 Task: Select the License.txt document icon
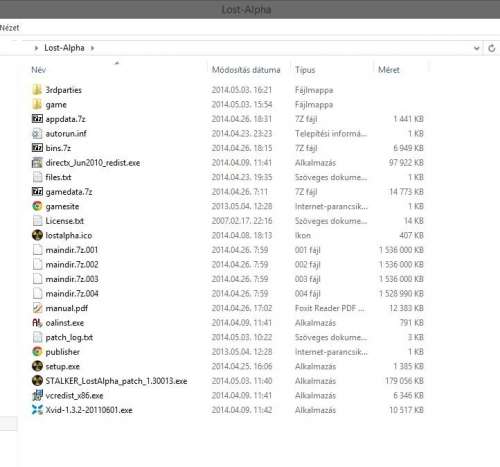click(37, 221)
